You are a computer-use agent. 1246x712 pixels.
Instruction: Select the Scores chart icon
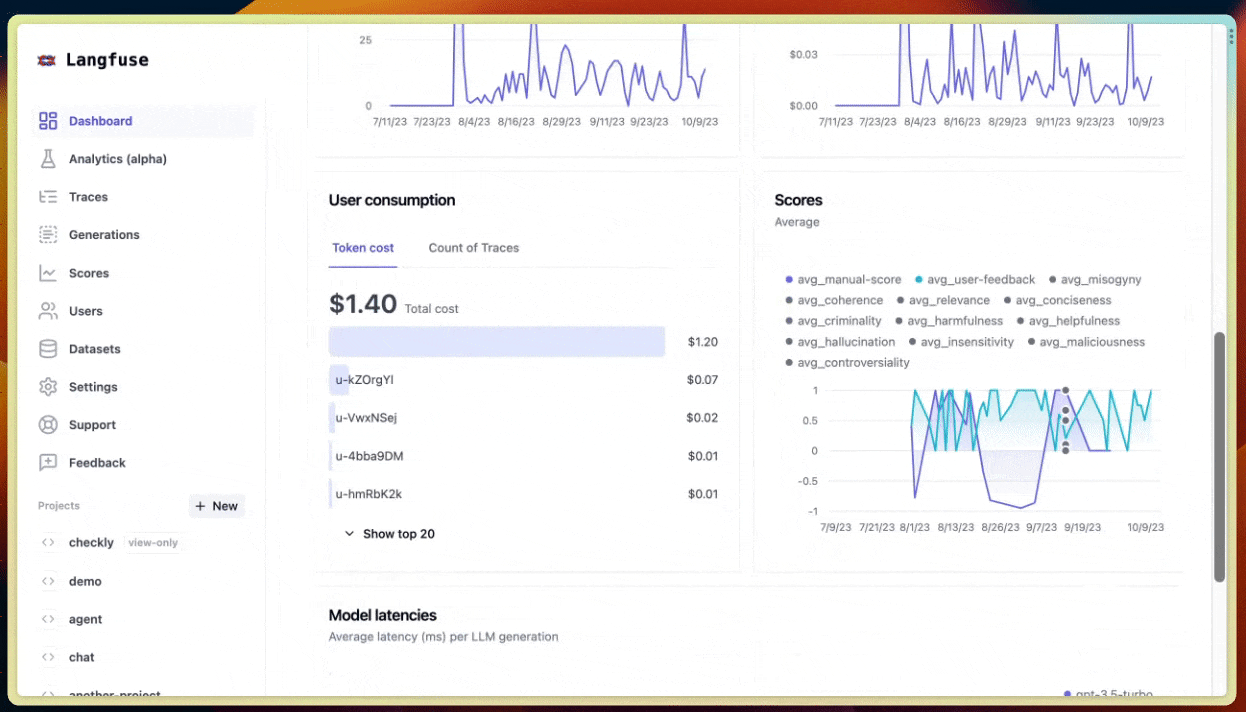point(47,272)
